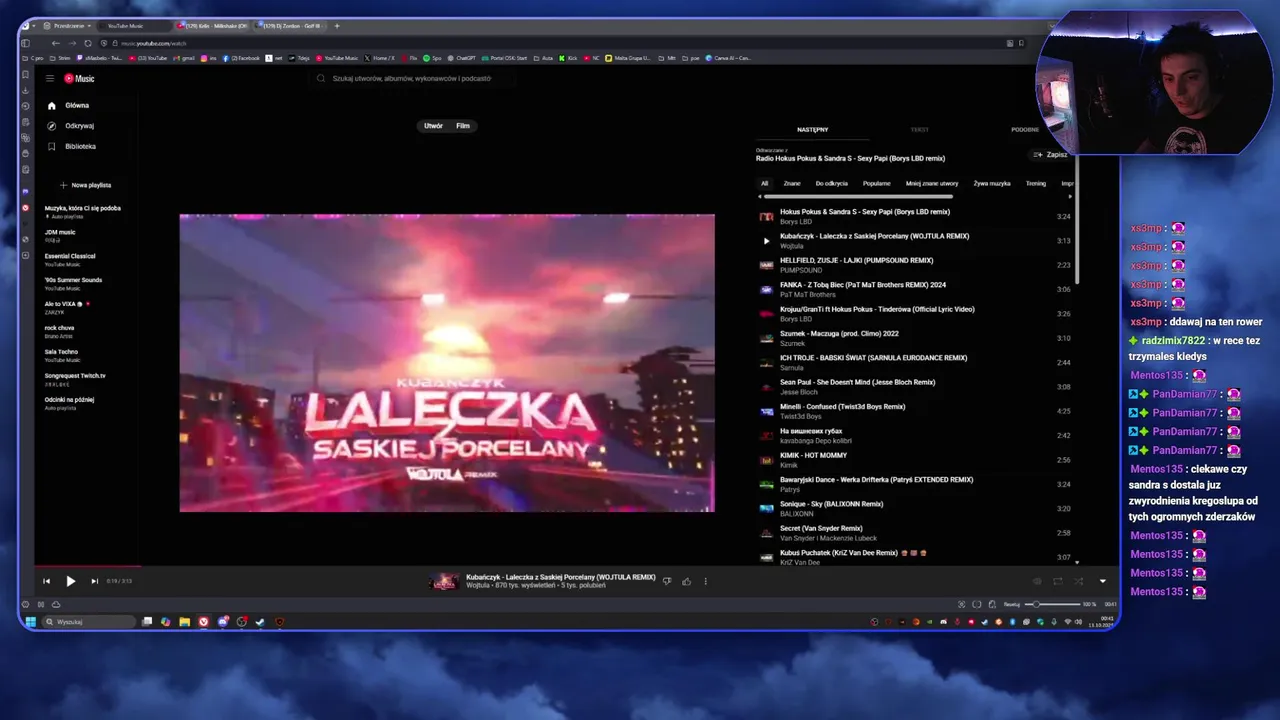This screenshot has height=720, width=1280.
Task: Play Tinderówa (Official Lyric Video) in queue
Action: click(x=915, y=314)
